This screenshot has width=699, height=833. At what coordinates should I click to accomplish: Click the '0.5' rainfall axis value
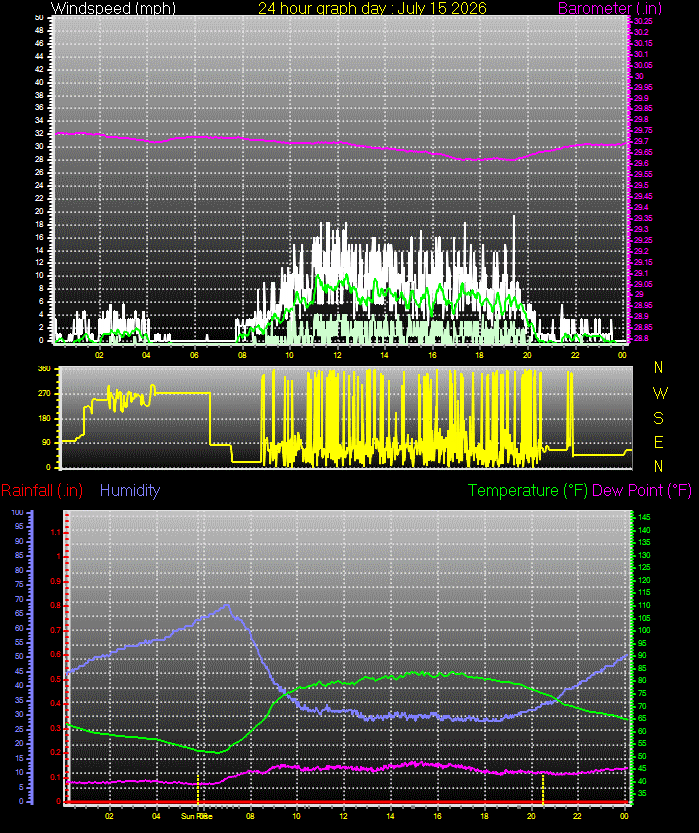click(56, 679)
